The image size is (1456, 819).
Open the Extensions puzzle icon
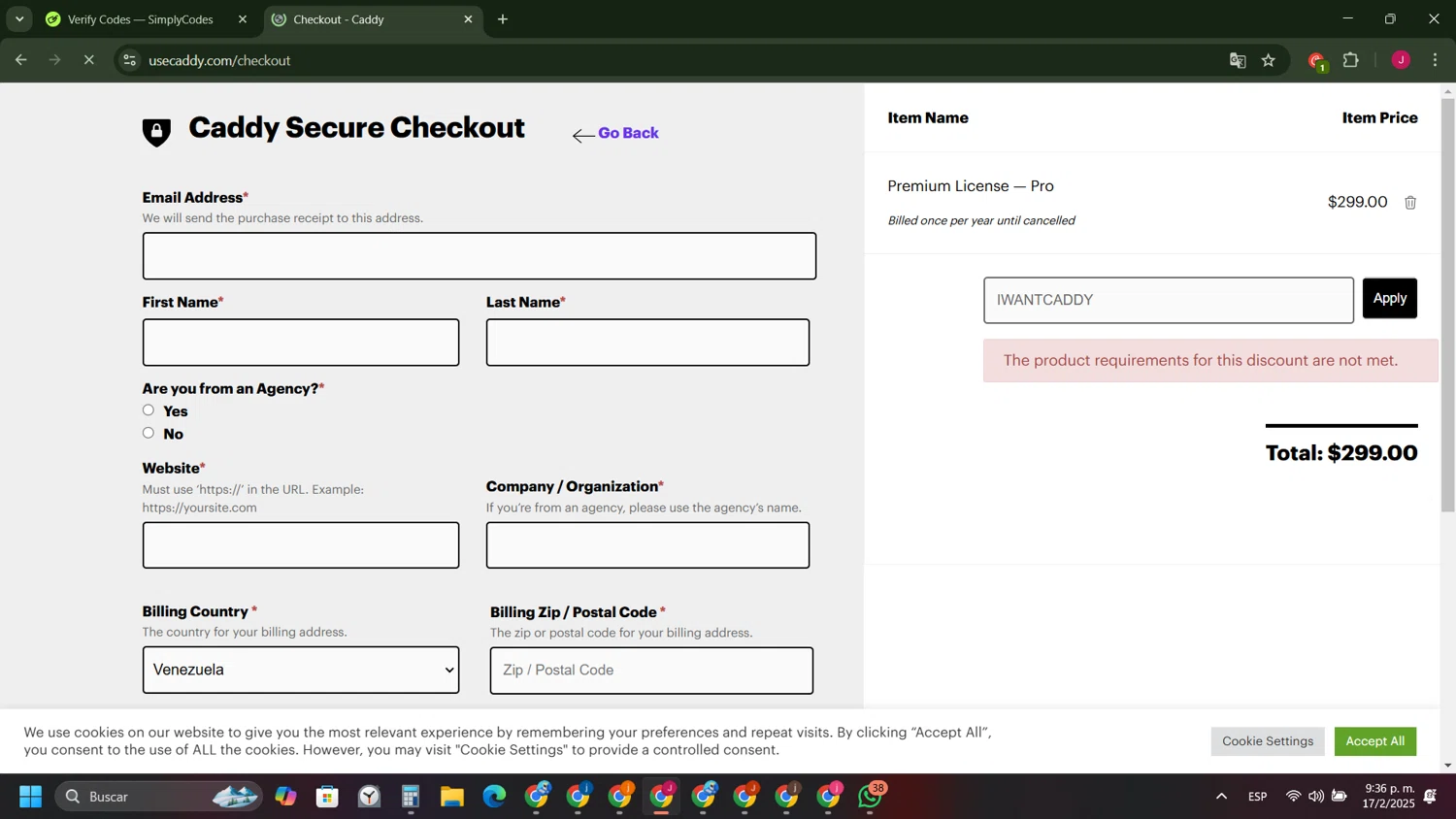1351,60
